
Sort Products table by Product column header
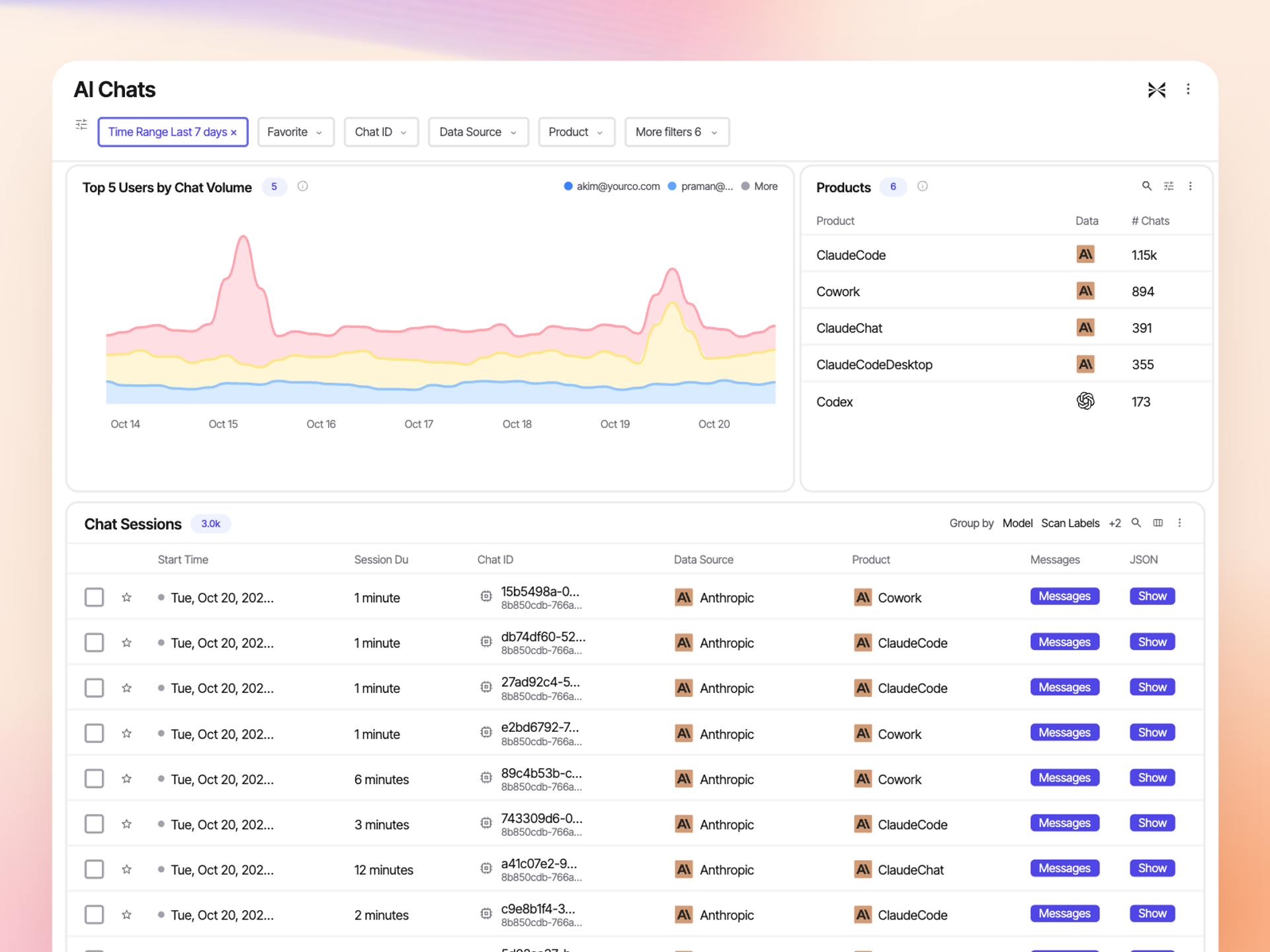point(835,221)
